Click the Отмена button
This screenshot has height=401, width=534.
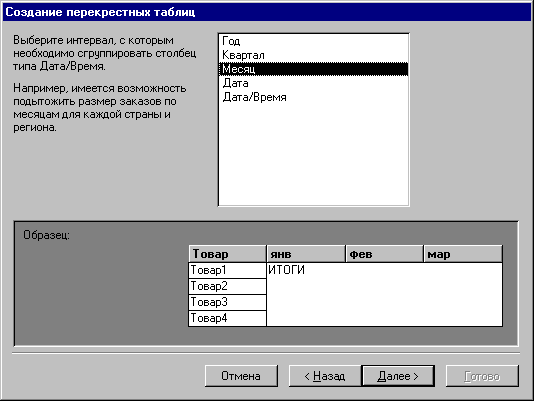tap(241, 376)
